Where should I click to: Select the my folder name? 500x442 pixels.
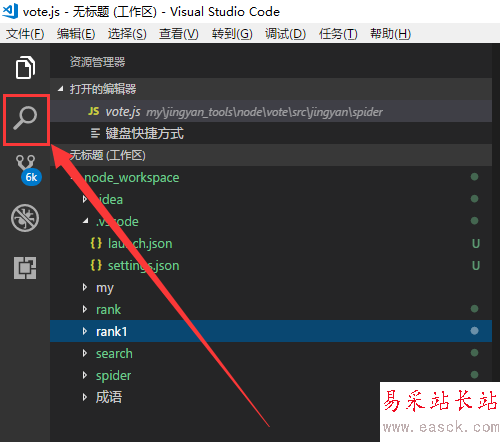coord(105,288)
